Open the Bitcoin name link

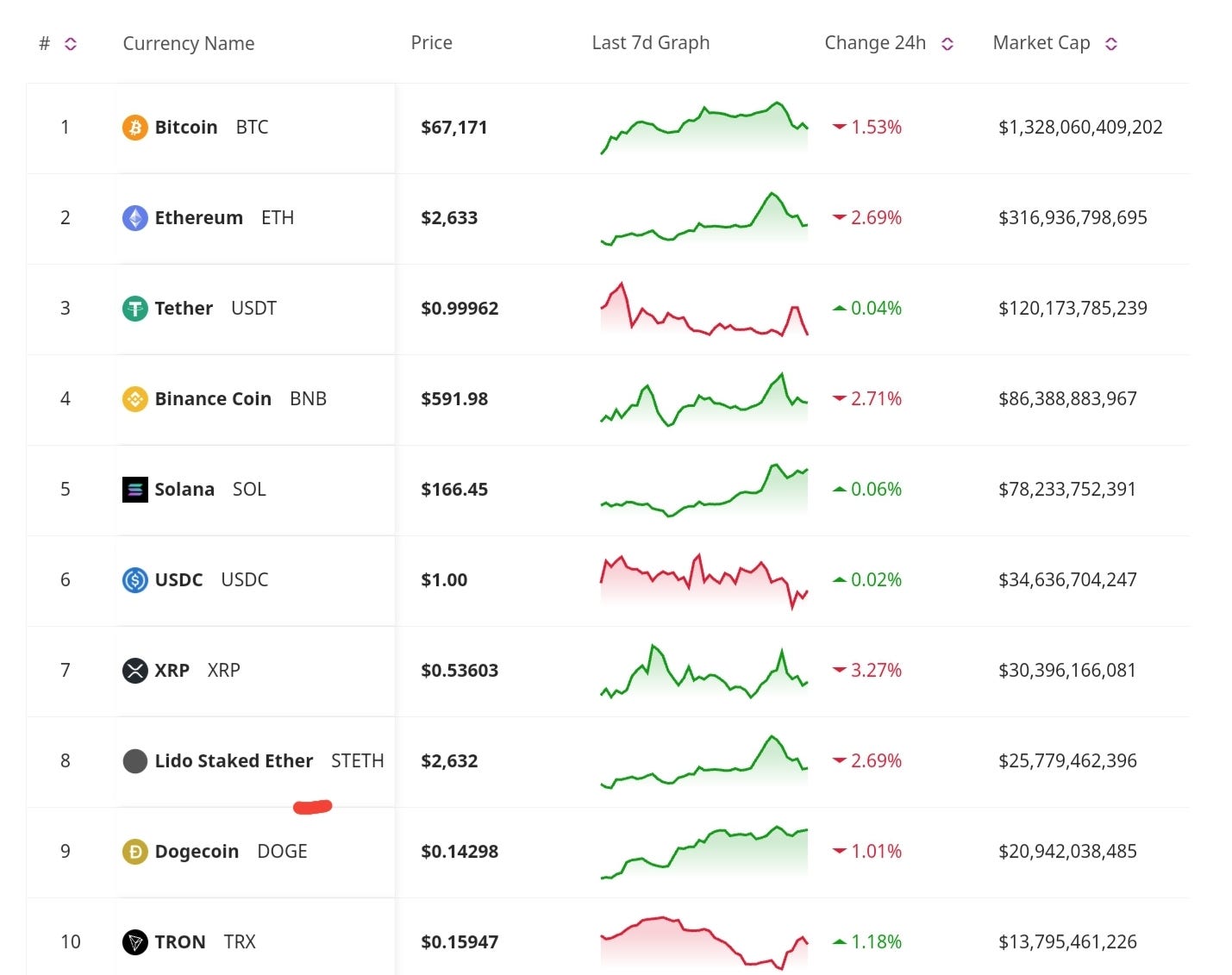click(185, 128)
